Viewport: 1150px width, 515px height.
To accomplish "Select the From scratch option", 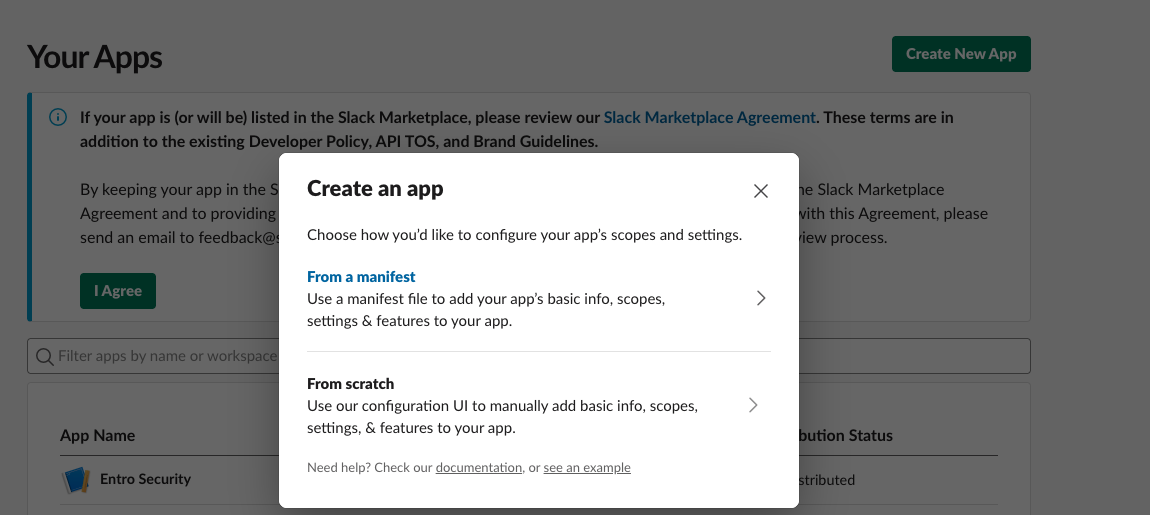I will click(538, 405).
